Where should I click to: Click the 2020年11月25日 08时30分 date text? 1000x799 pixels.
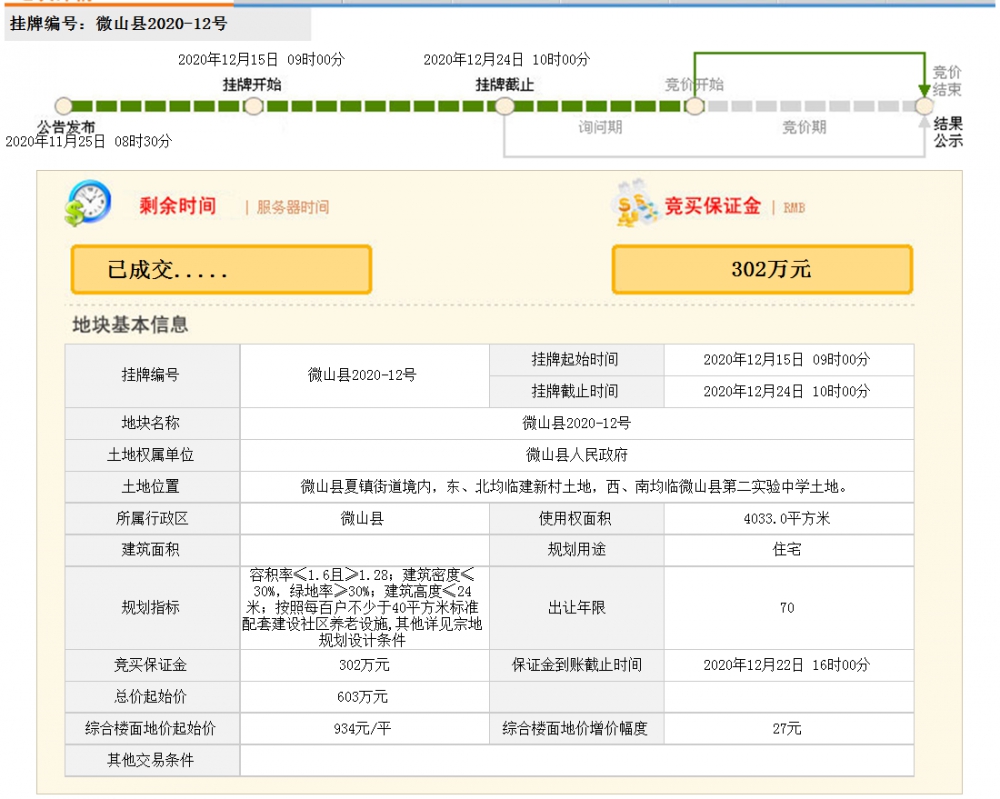tap(89, 142)
